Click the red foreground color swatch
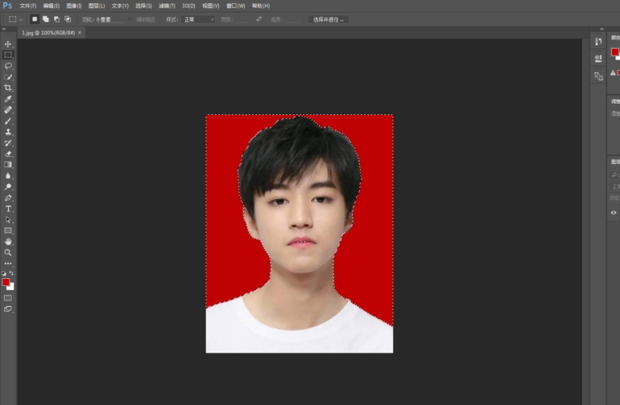Image resolution: width=620 pixels, height=405 pixels. (6, 282)
